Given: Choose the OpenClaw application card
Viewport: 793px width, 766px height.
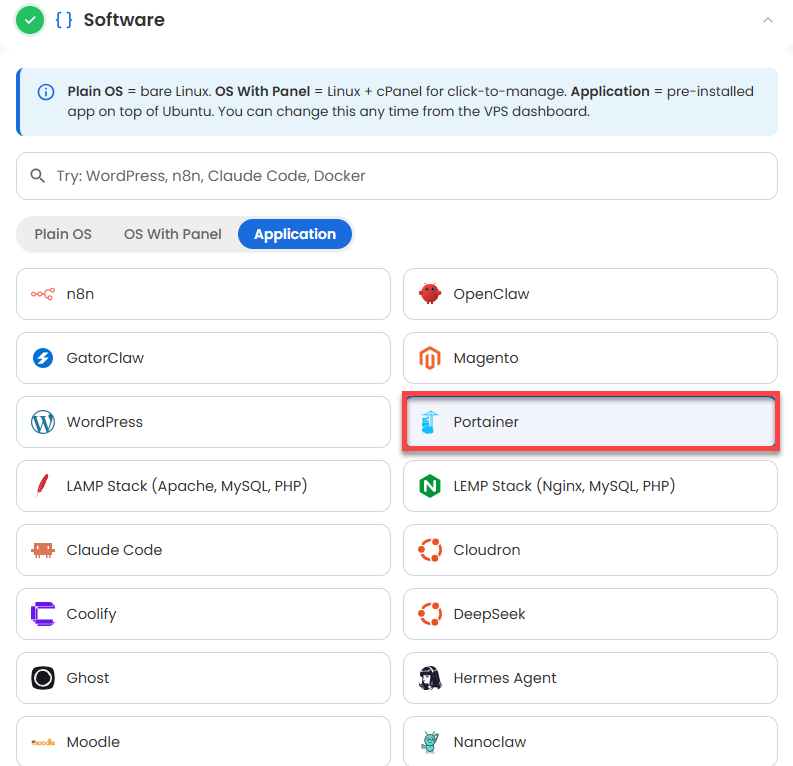Looking at the screenshot, I should (x=590, y=294).
